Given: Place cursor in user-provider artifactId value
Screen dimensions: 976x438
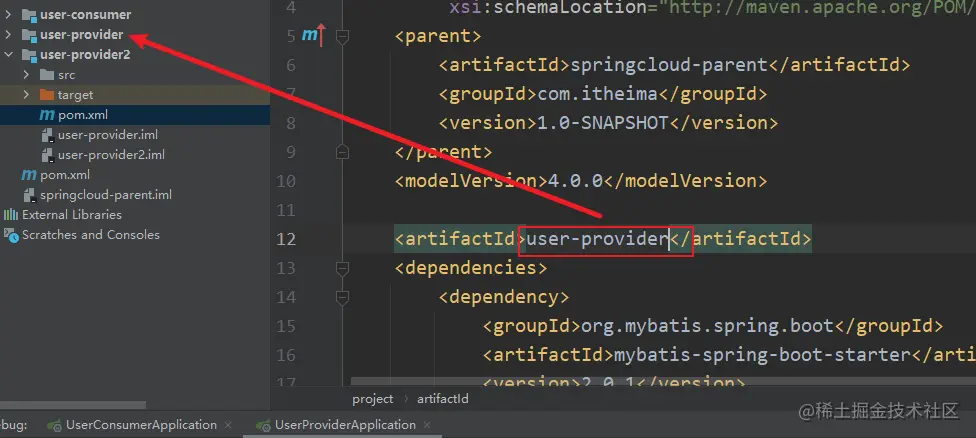Looking at the screenshot, I should (597, 239).
